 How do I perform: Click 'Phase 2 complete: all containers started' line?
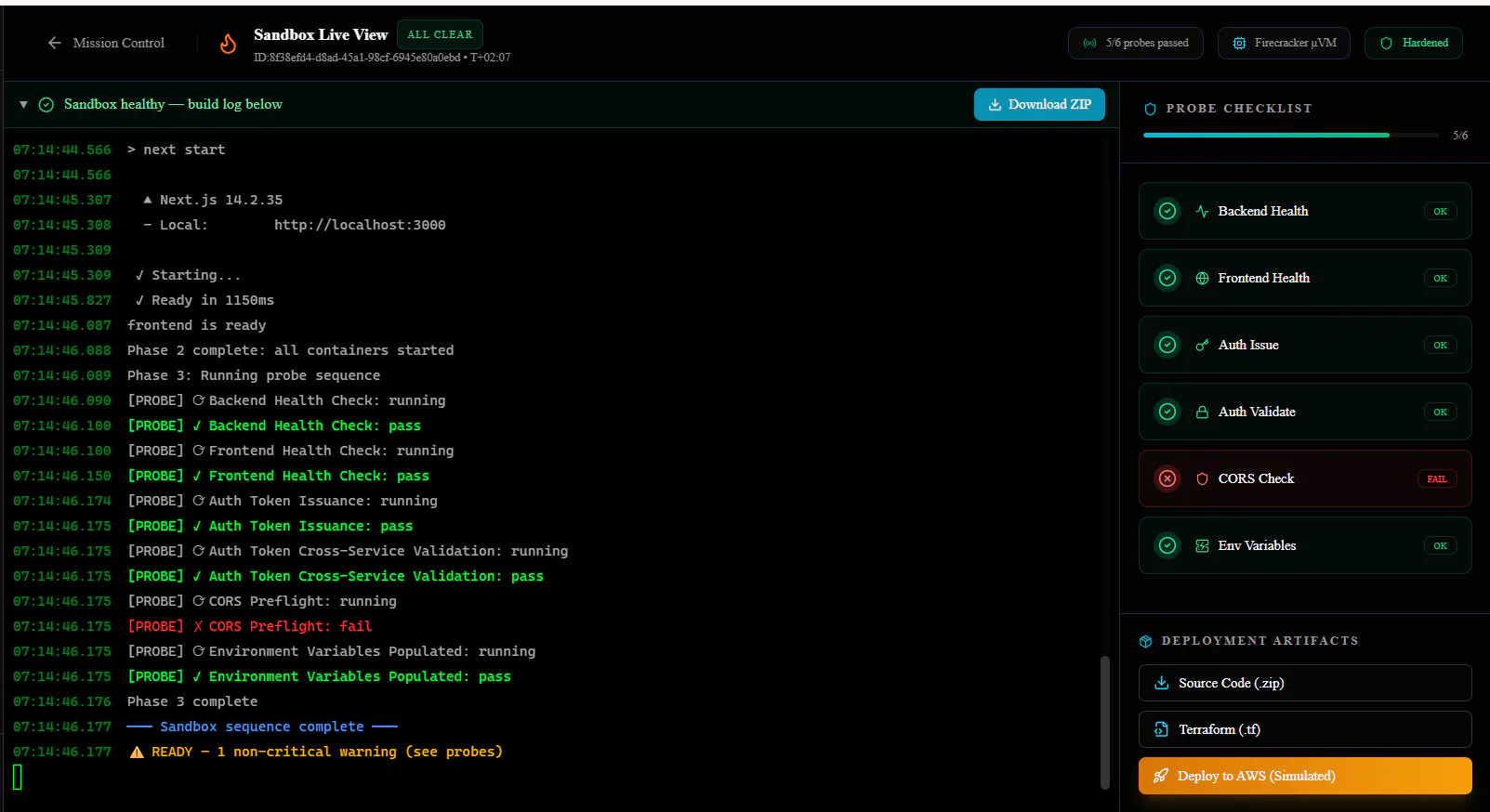tap(291, 350)
